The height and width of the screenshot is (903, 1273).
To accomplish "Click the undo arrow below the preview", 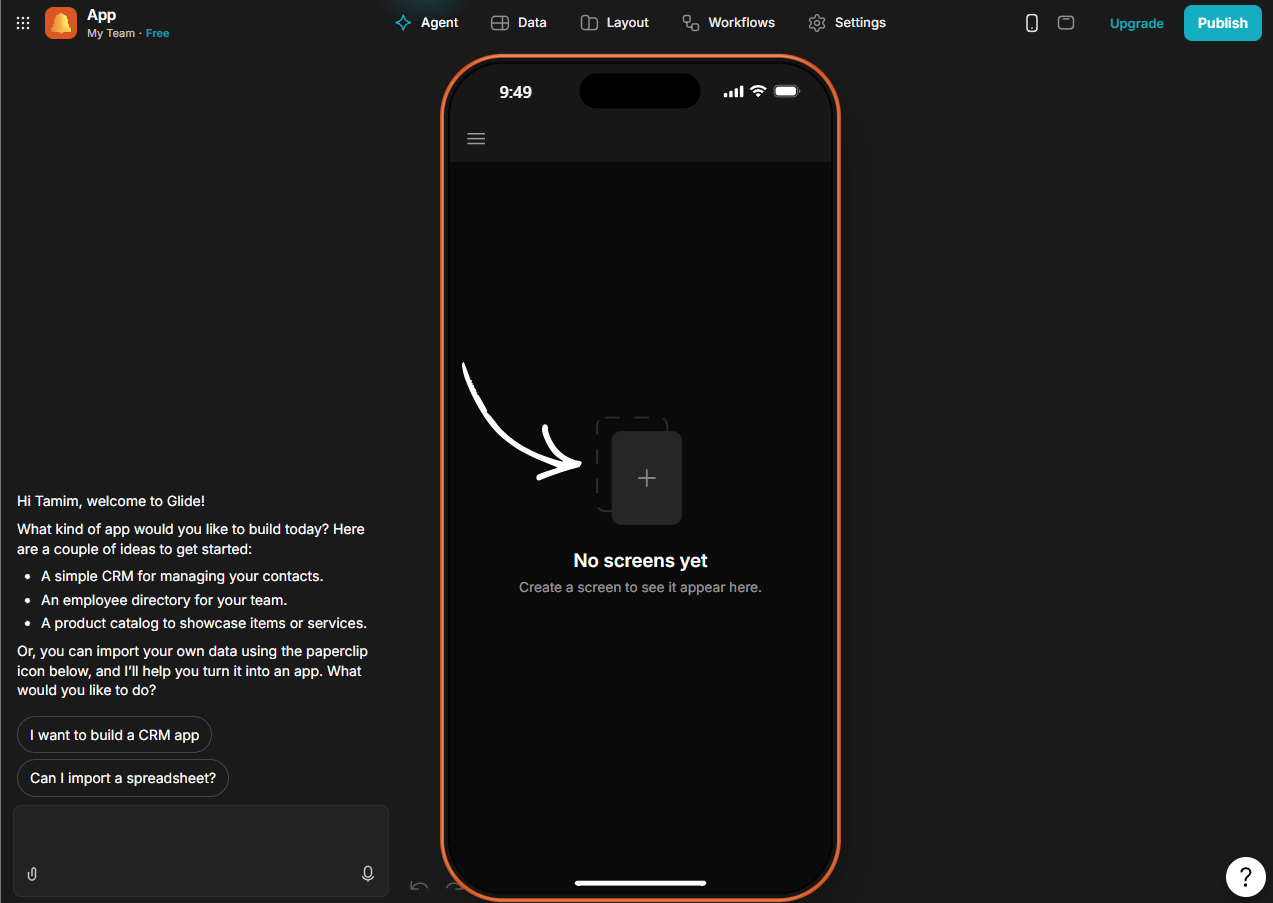I will 419,886.
